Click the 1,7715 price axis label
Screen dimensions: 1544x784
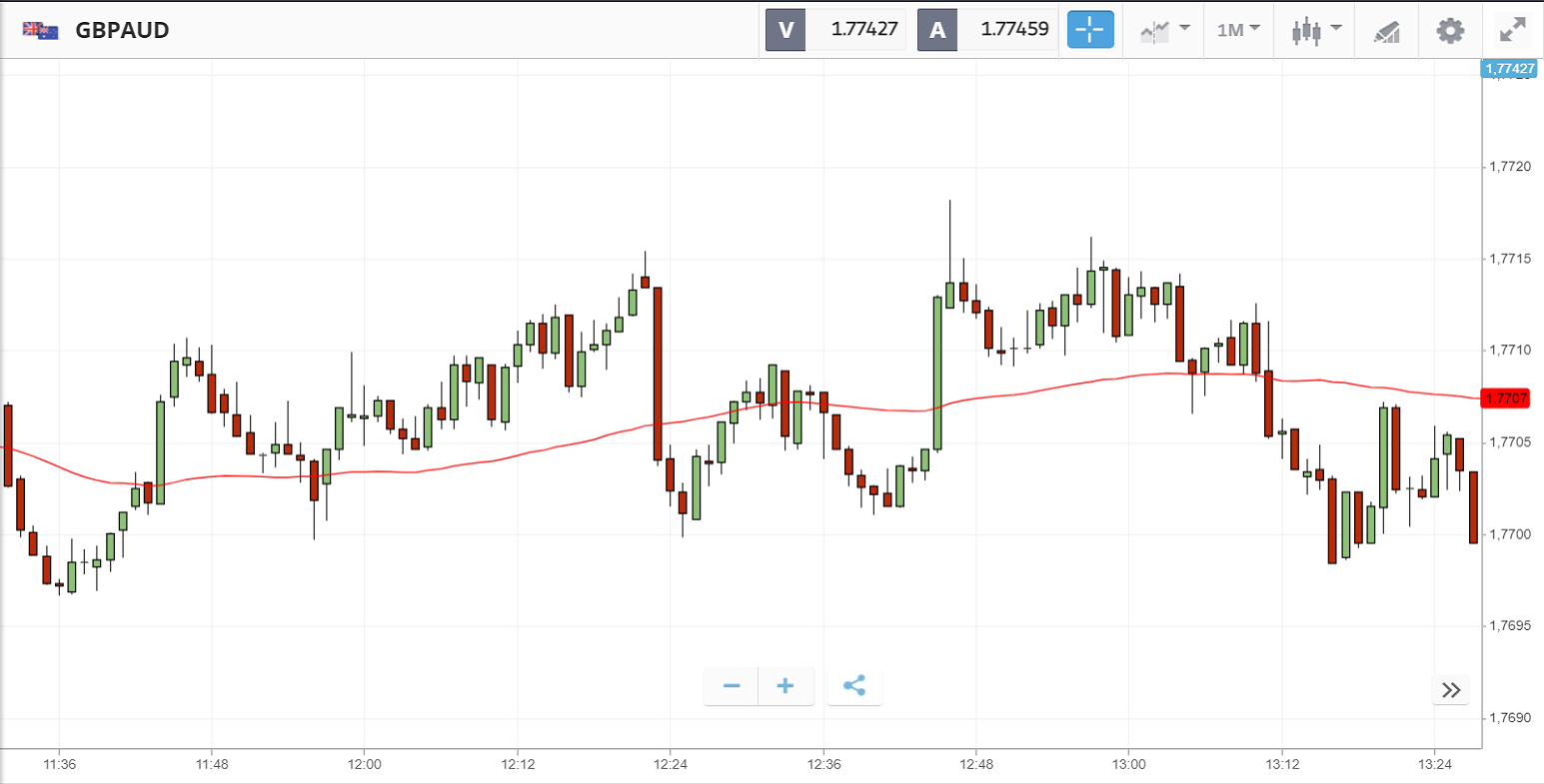(x=1511, y=259)
